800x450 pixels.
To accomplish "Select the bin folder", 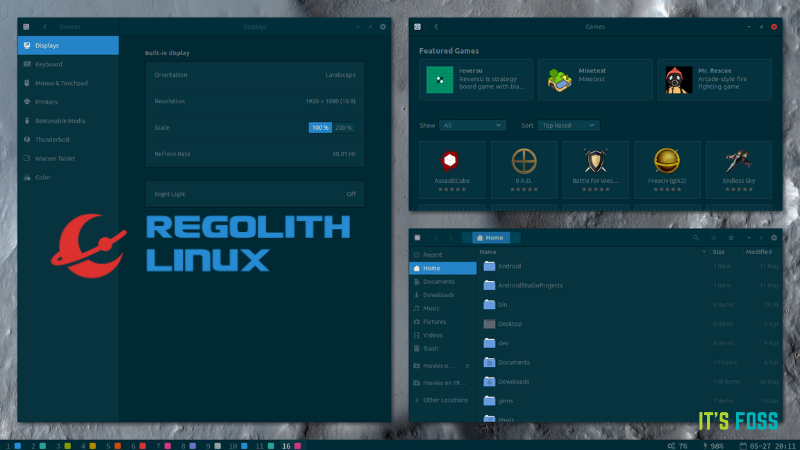I will point(630,305).
